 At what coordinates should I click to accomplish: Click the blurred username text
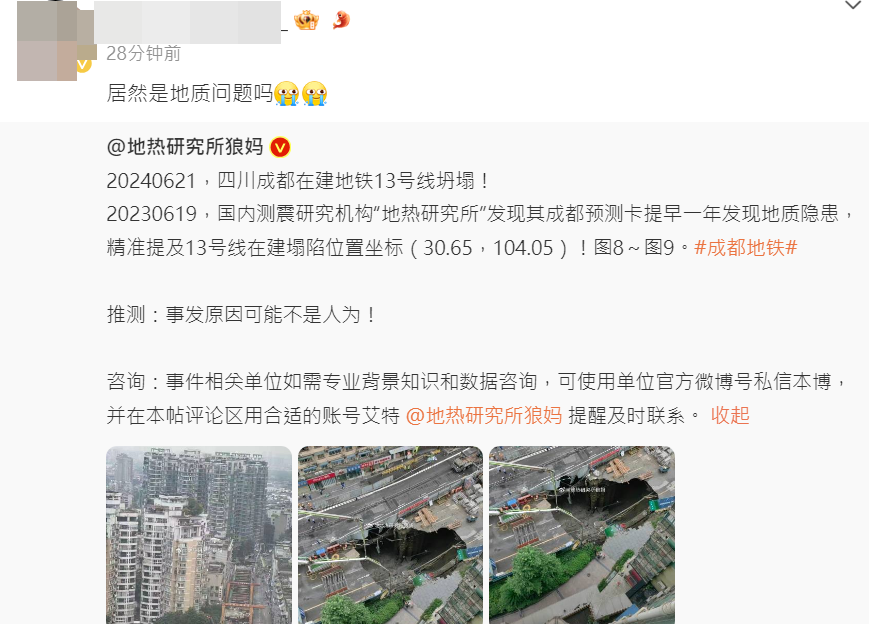click(x=187, y=22)
